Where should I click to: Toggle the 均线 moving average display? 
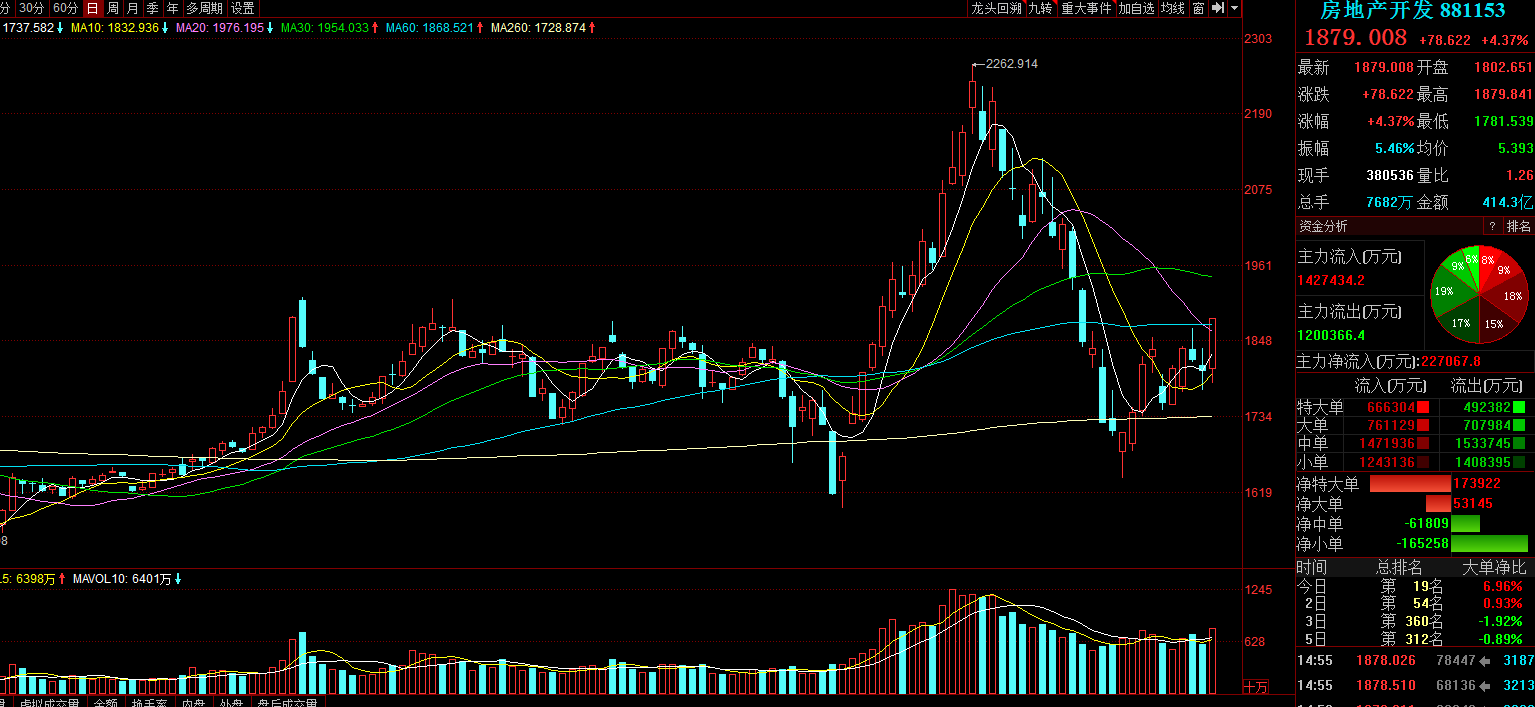(x=1172, y=8)
